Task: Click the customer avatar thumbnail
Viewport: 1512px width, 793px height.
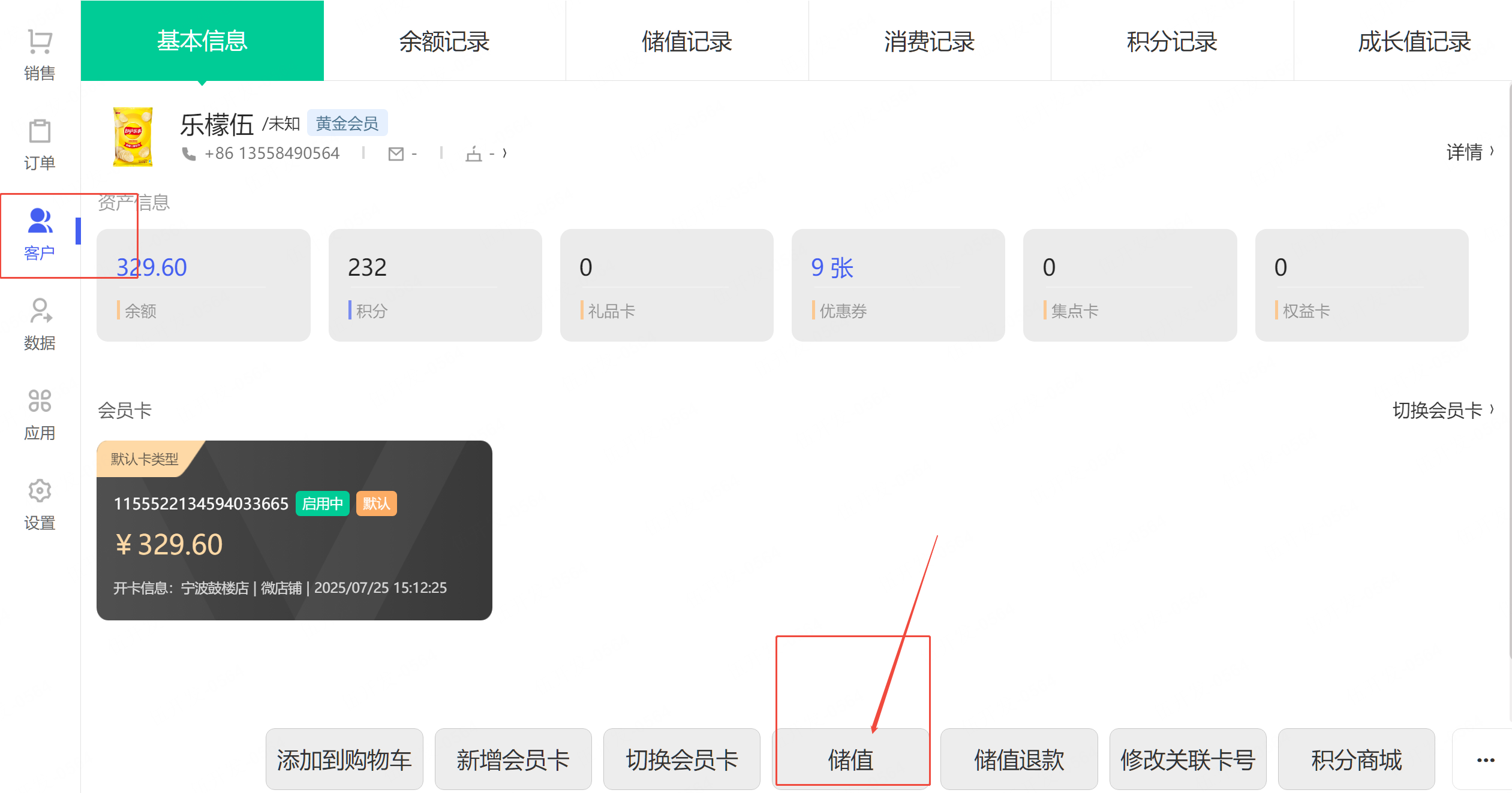Action: point(133,137)
